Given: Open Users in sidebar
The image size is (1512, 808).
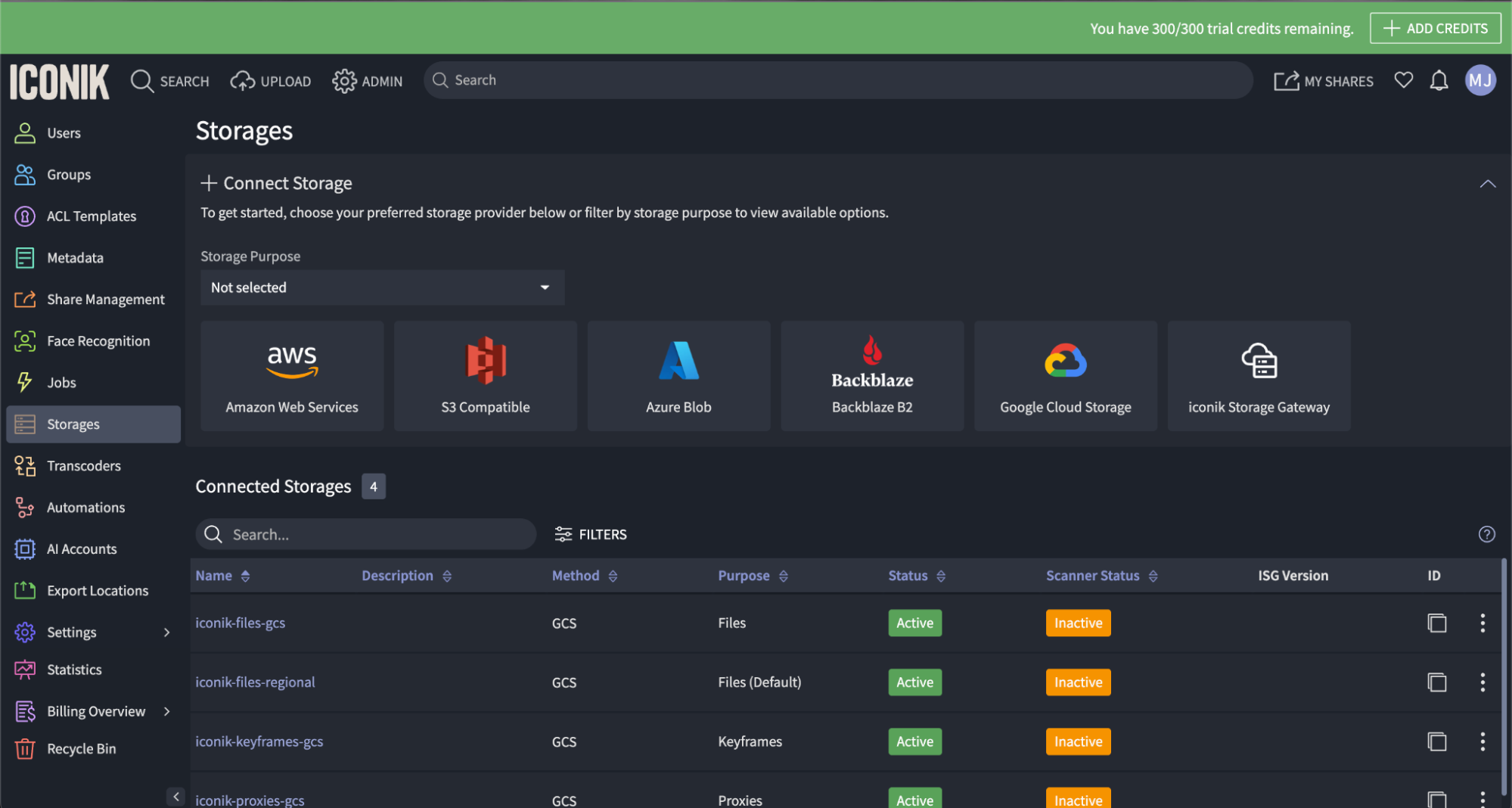Looking at the screenshot, I should [x=94, y=133].
